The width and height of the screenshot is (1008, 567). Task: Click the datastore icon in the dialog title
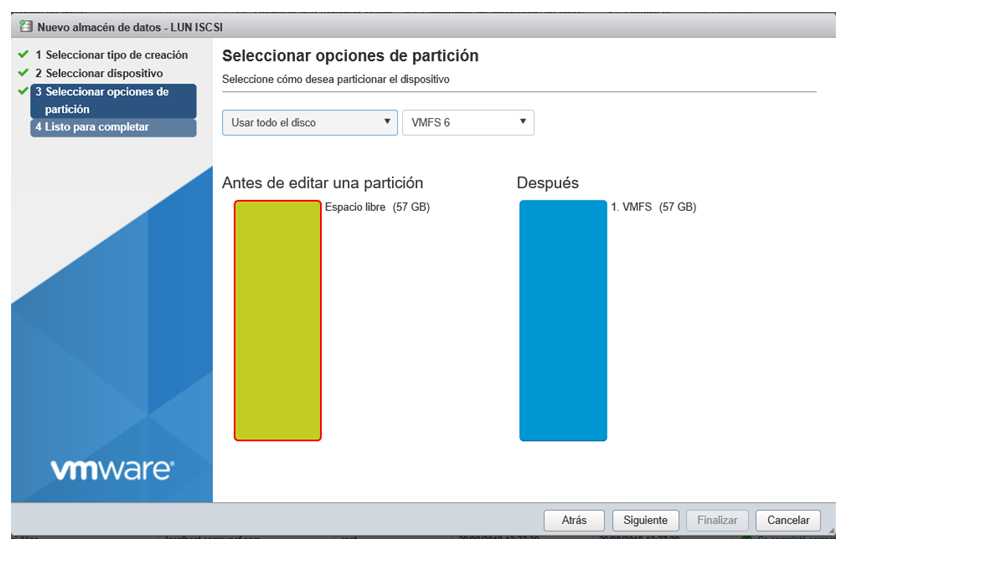(x=25, y=26)
